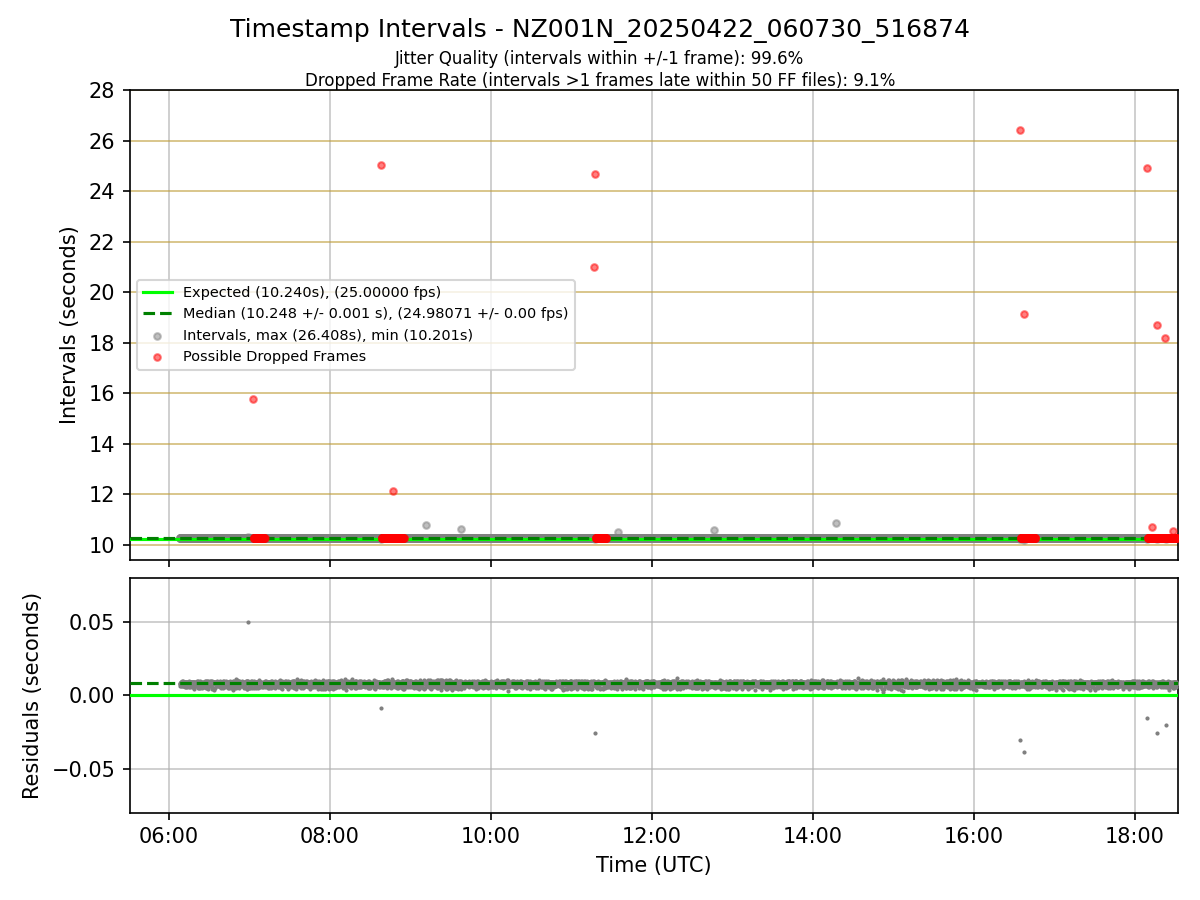Select the red dropped-frame point at 25 seconds near 08:40

381,165
